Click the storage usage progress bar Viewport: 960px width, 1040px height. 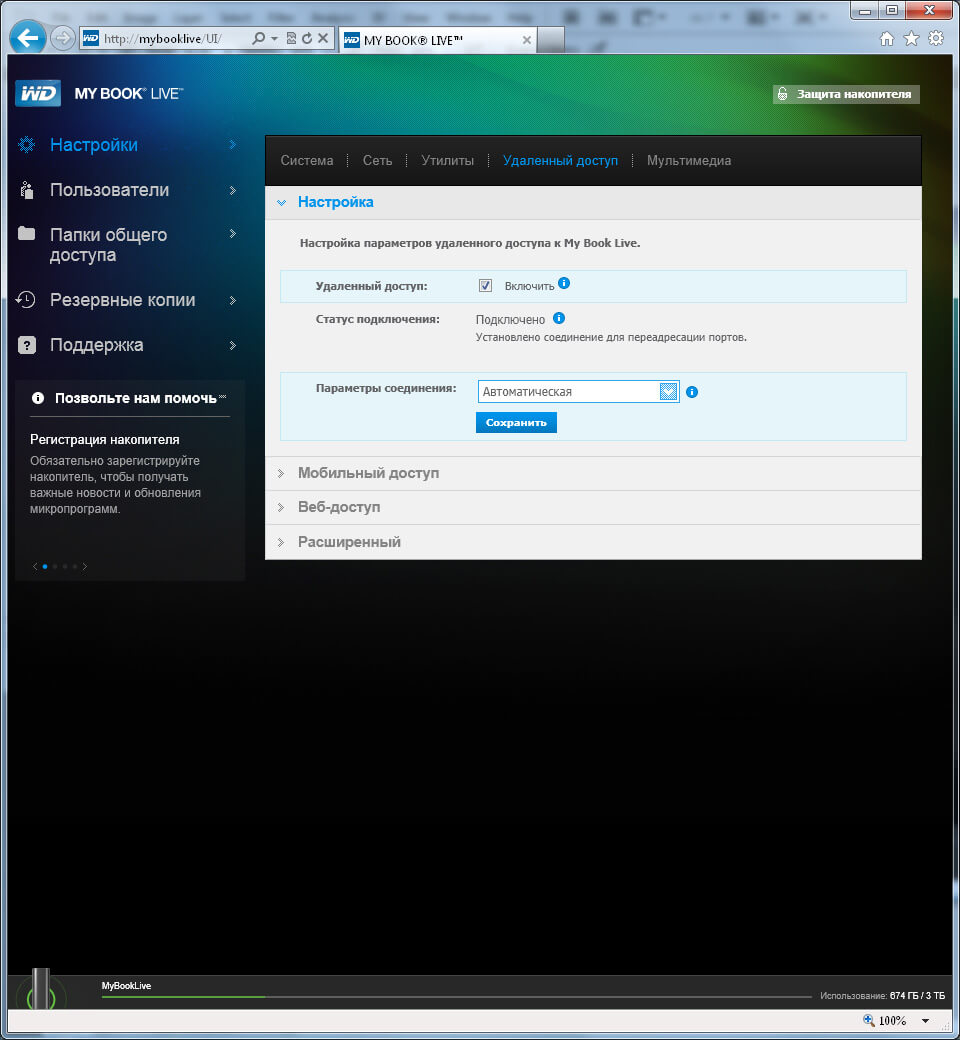(x=456, y=996)
